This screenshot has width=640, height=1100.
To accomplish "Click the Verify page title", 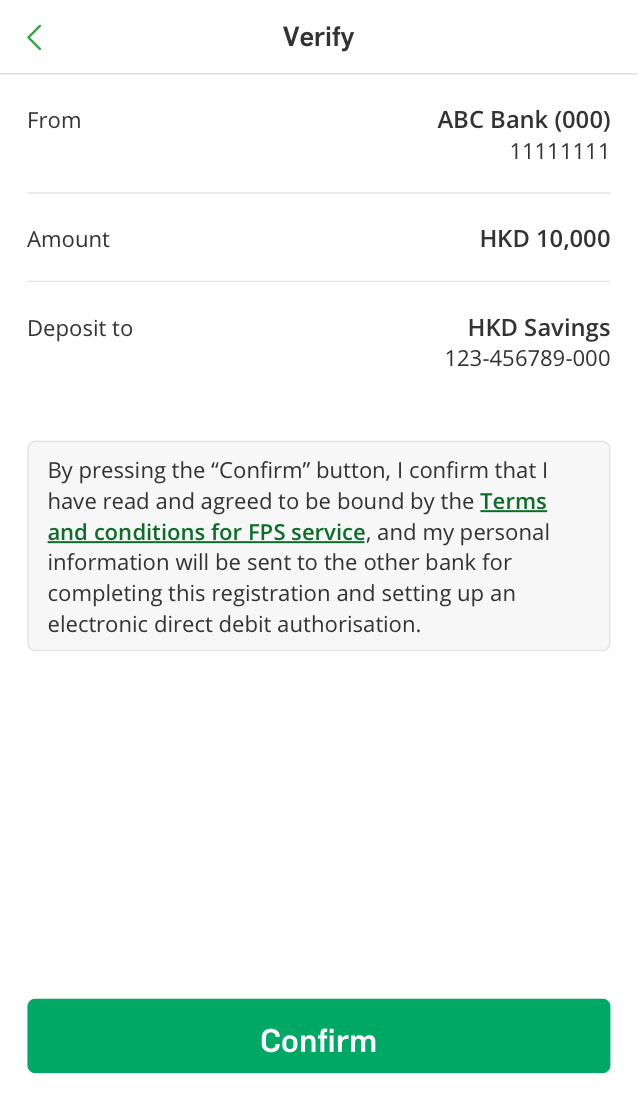I will click(318, 38).
